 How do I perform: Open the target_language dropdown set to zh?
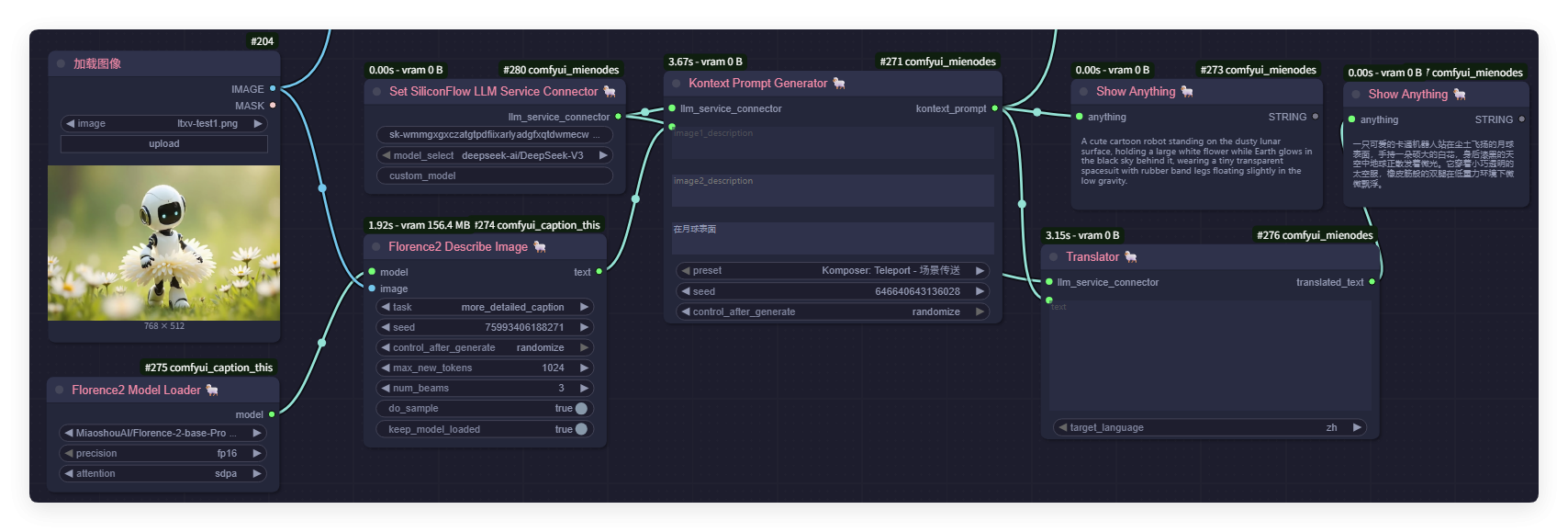pos(1210,427)
